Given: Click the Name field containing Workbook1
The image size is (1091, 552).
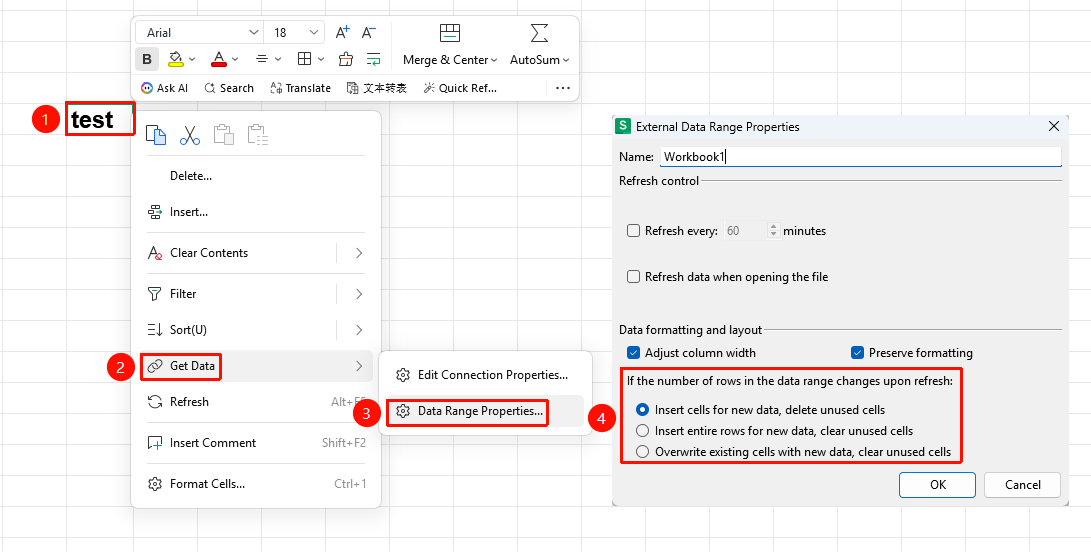Looking at the screenshot, I should click(860, 157).
